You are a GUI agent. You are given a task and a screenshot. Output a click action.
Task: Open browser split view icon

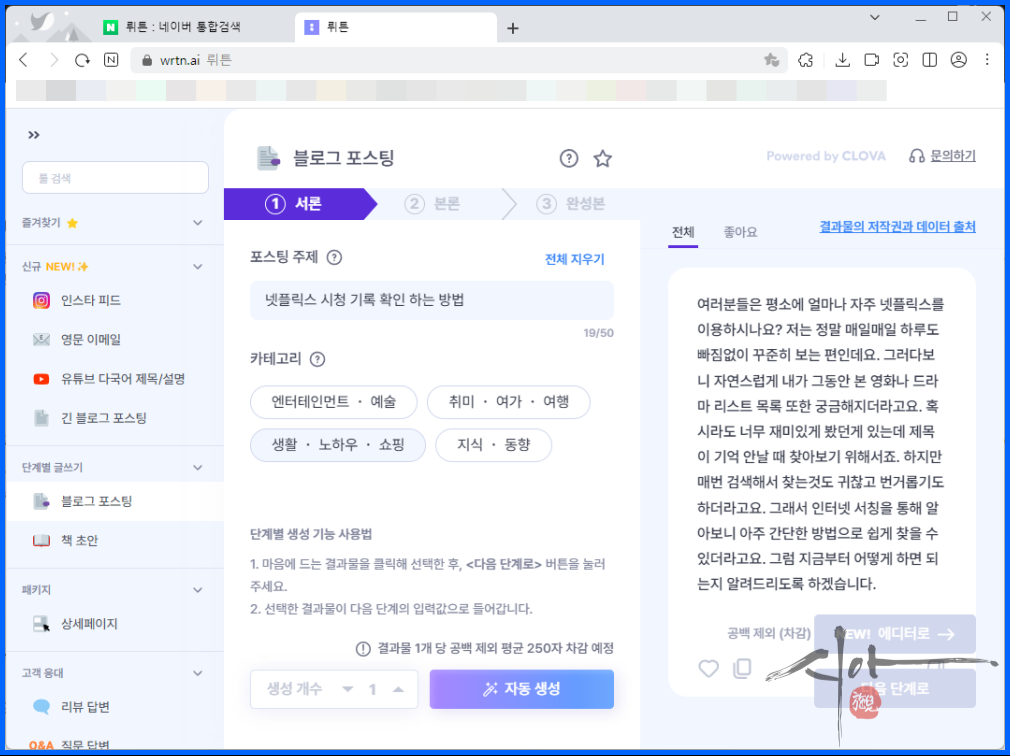point(929,60)
